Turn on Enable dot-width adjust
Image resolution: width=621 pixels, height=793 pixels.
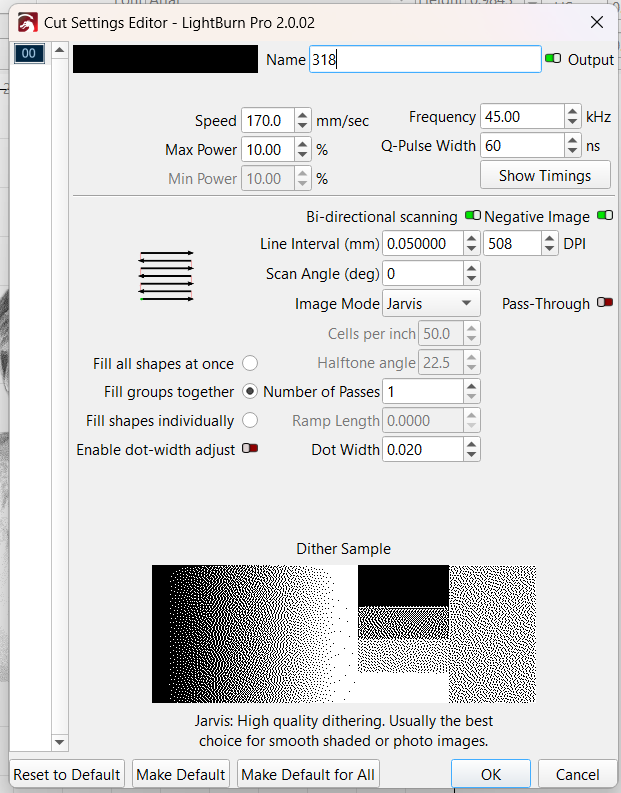[250, 449]
